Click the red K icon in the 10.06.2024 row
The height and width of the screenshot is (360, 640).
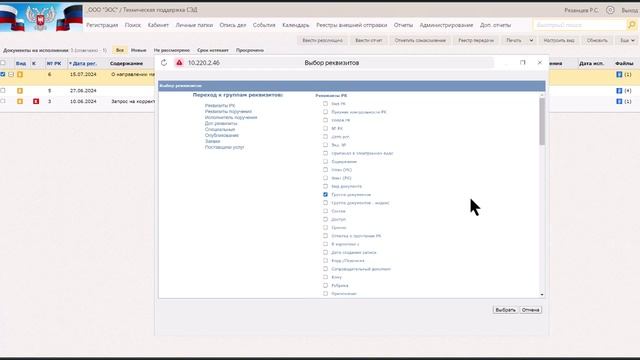(x=36, y=101)
